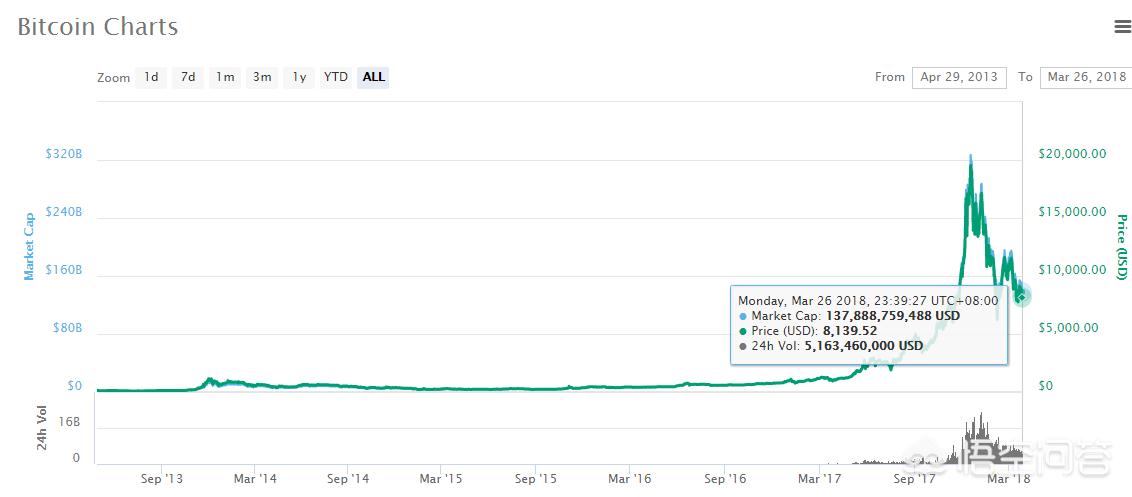Click the Price (USD) axis title

click(1121, 247)
